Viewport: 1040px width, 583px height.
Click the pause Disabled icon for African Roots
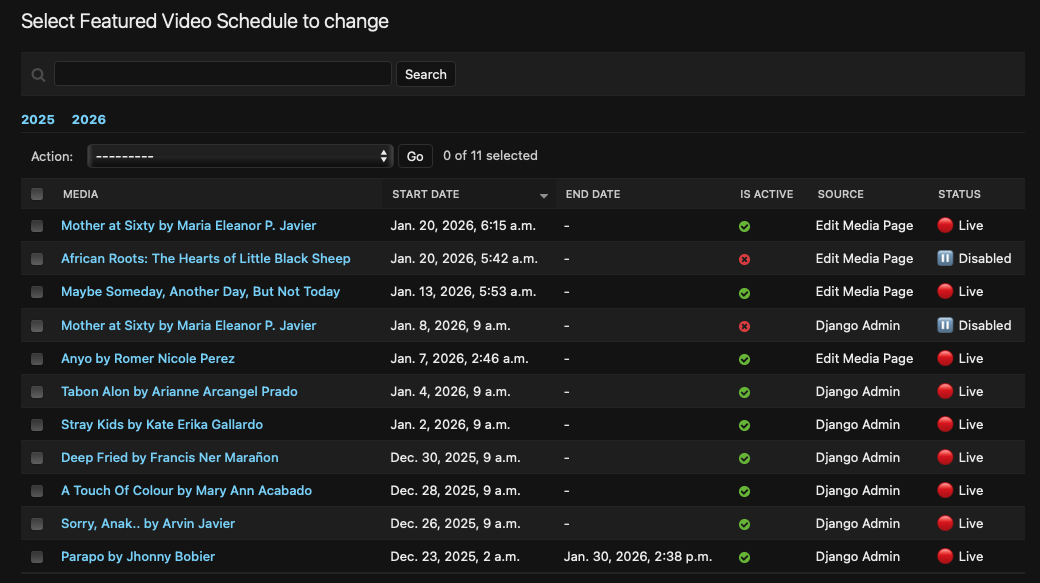tap(945, 258)
